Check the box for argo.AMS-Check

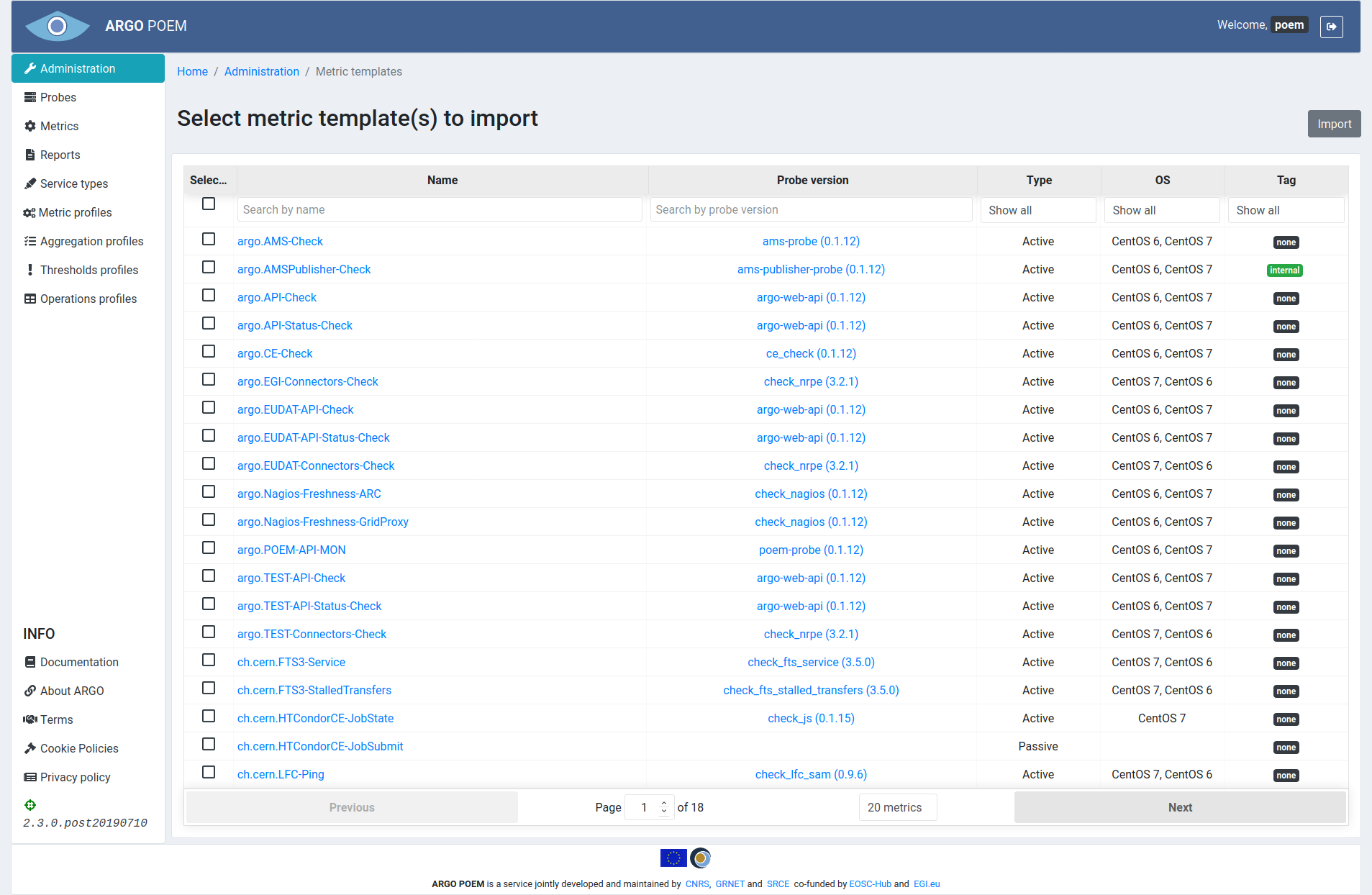click(x=209, y=239)
